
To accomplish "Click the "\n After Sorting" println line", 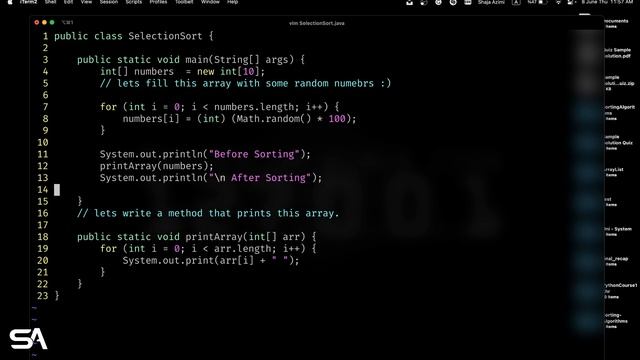I will 211,178.
